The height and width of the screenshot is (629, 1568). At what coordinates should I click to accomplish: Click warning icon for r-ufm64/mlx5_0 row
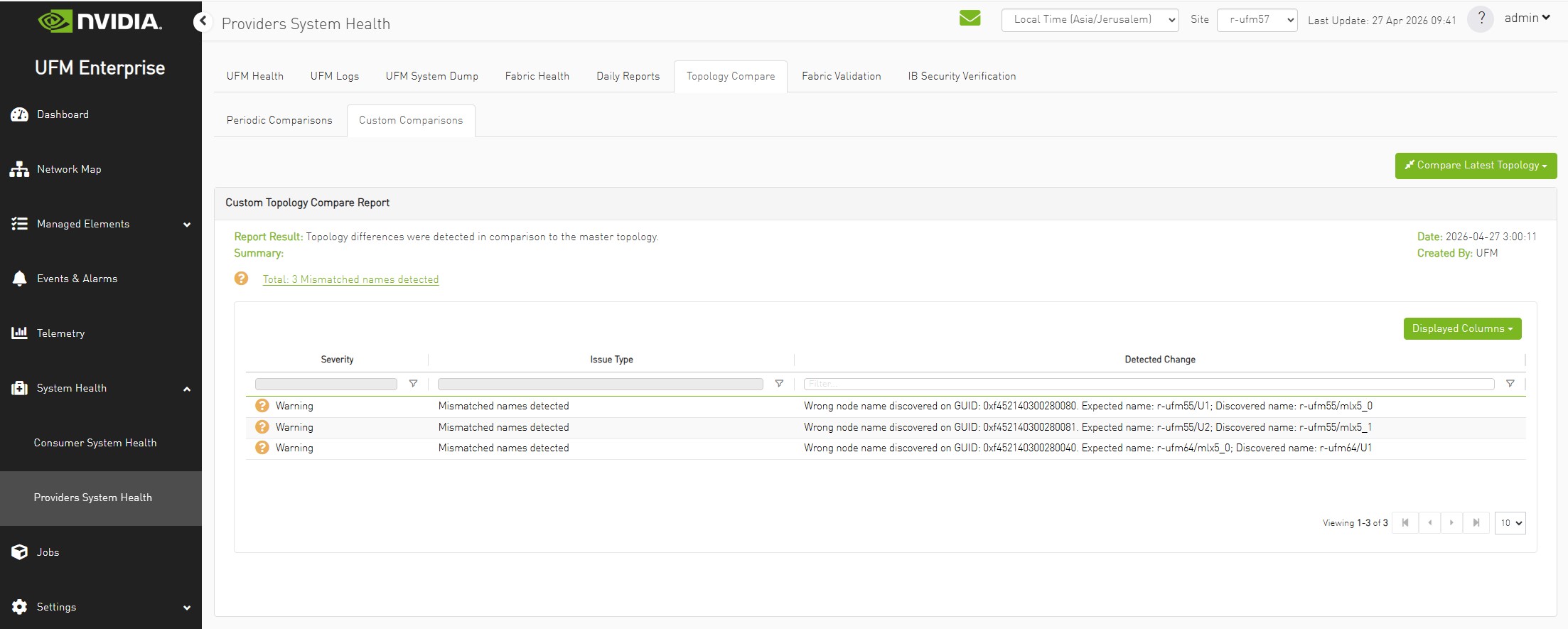(x=262, y=448)
